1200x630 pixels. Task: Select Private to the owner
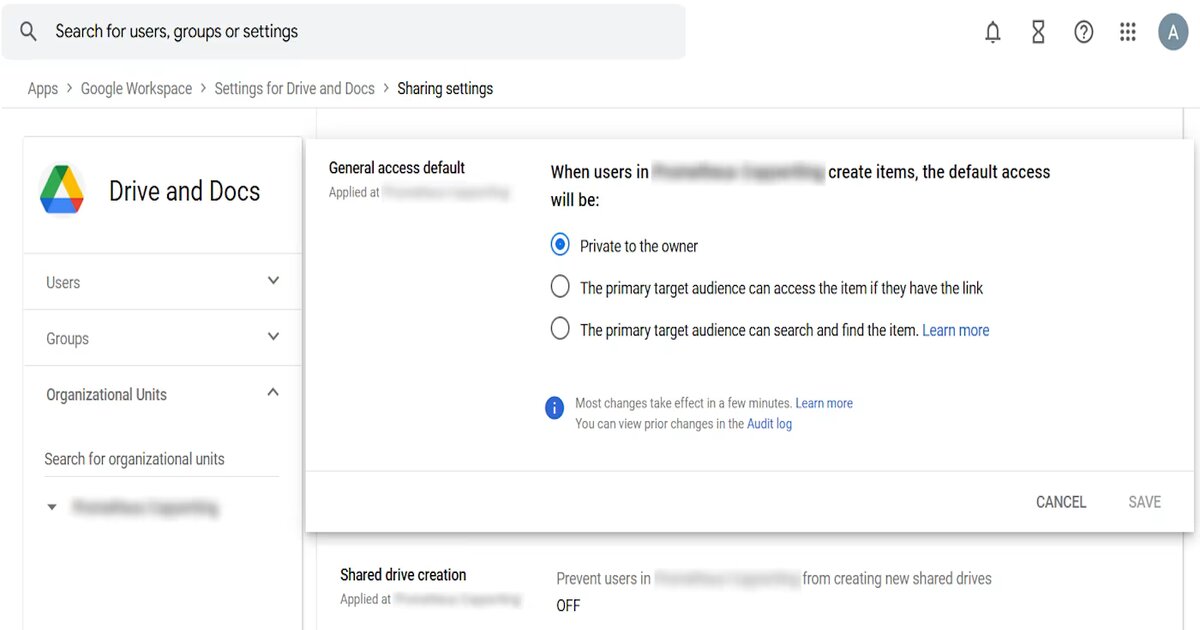[560, 244]
